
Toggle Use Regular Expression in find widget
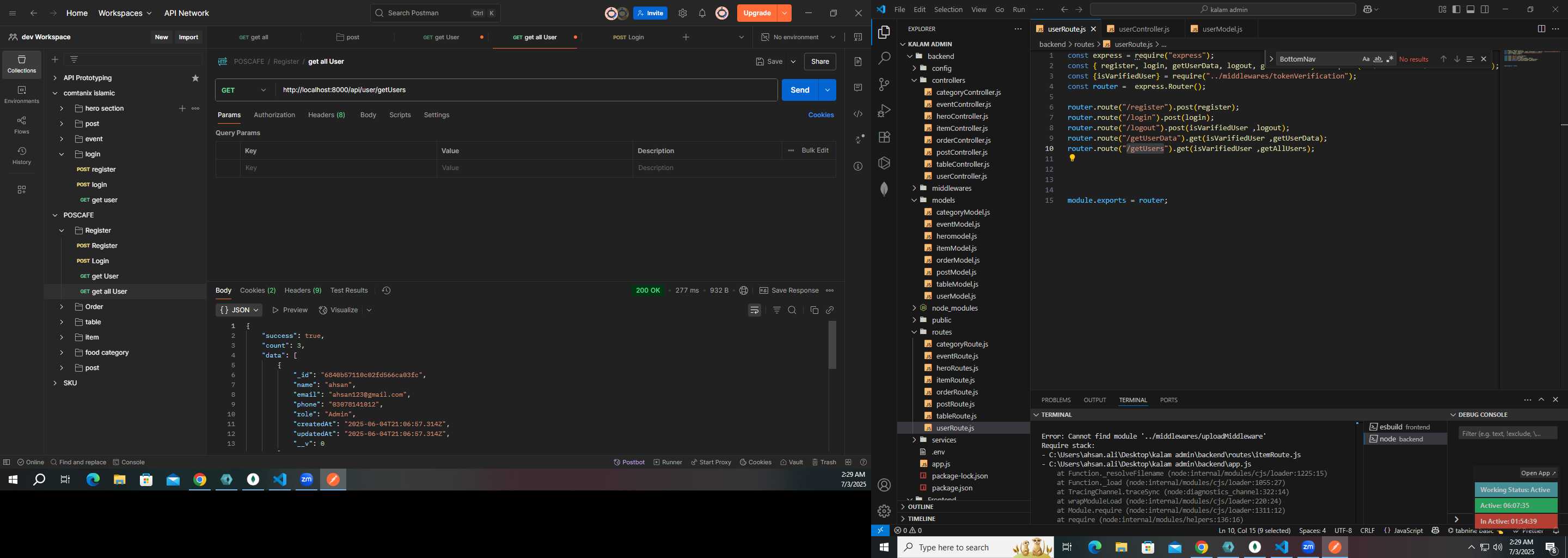coord(1391,59)
